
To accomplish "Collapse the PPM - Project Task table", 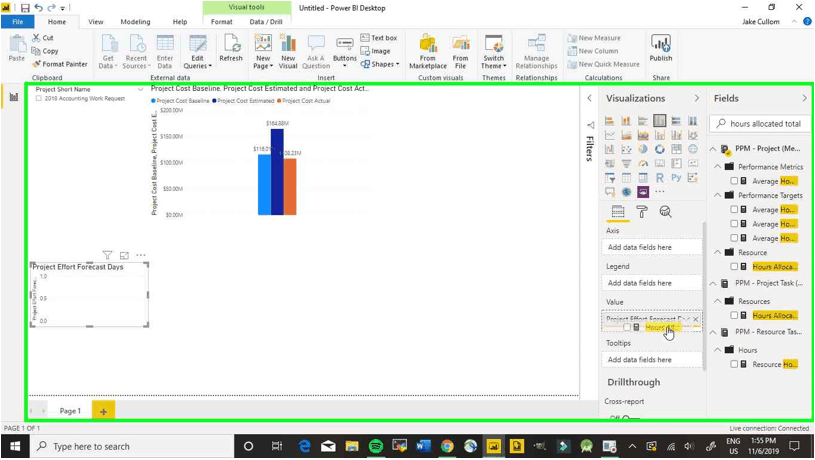I will 713,283.
